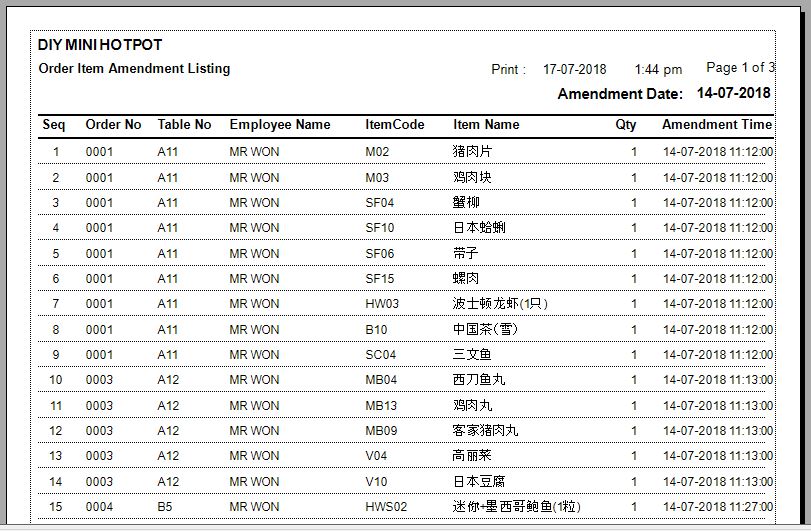
Task: Select item code HWS02
Action: click(386, 507)
